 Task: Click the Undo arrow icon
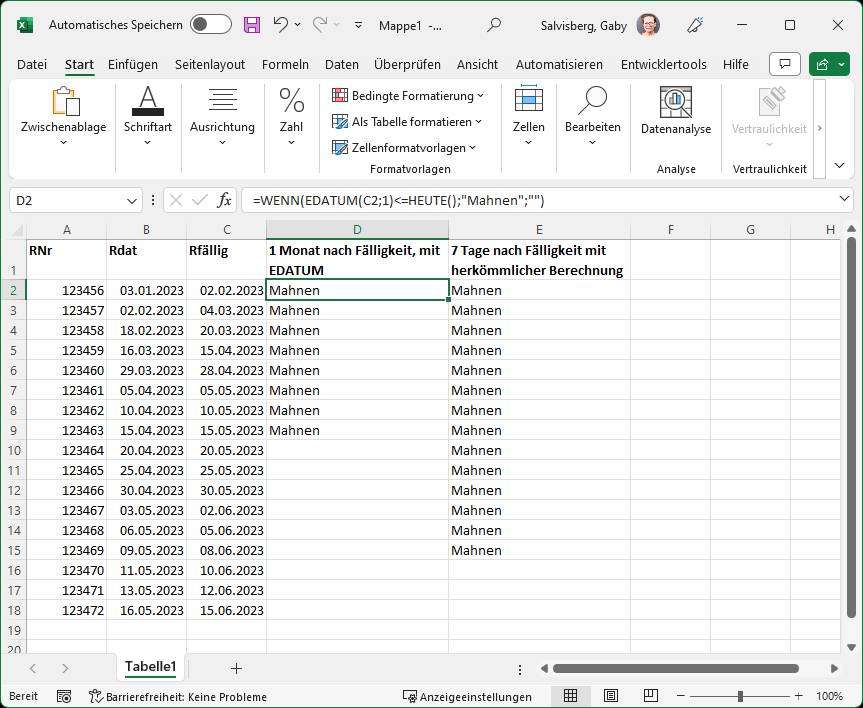tap(281, 25)
